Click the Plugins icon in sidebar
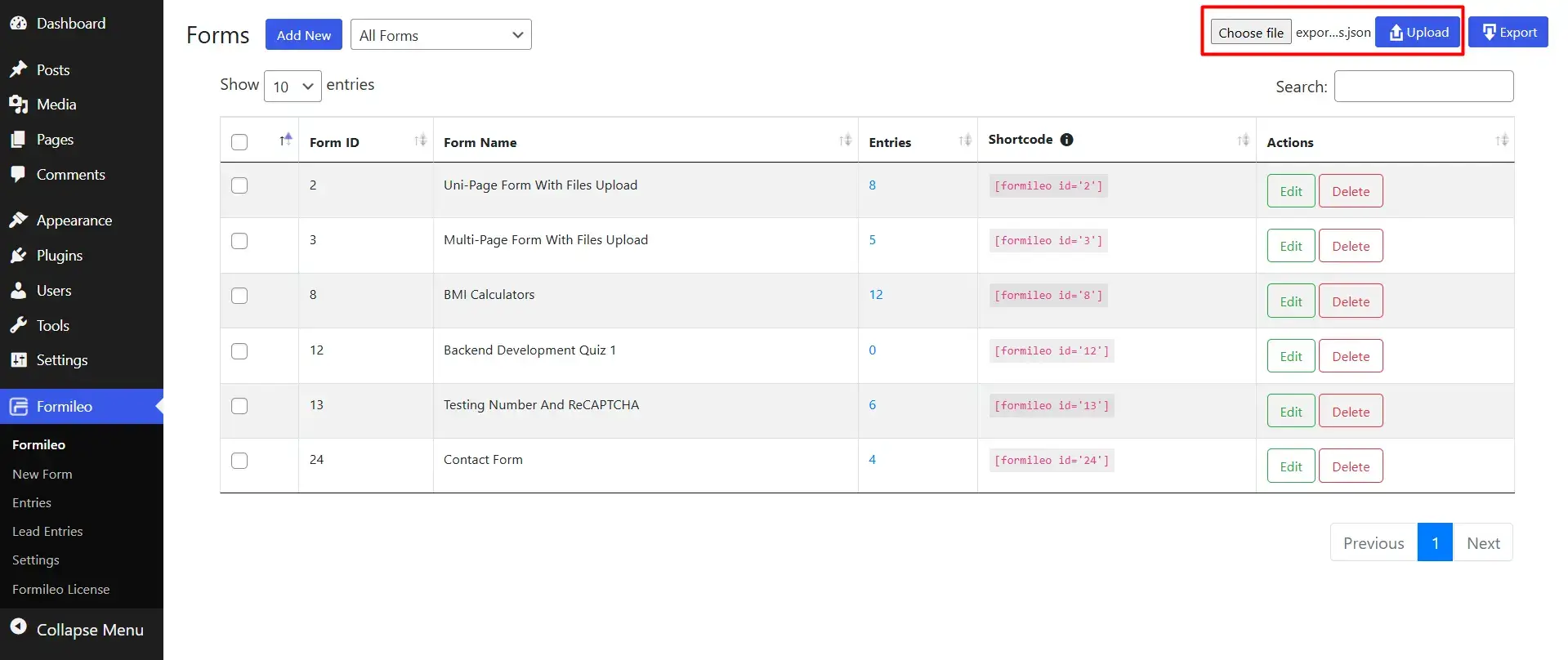This screenshot has height=660, width=1568. pos(18,256)
